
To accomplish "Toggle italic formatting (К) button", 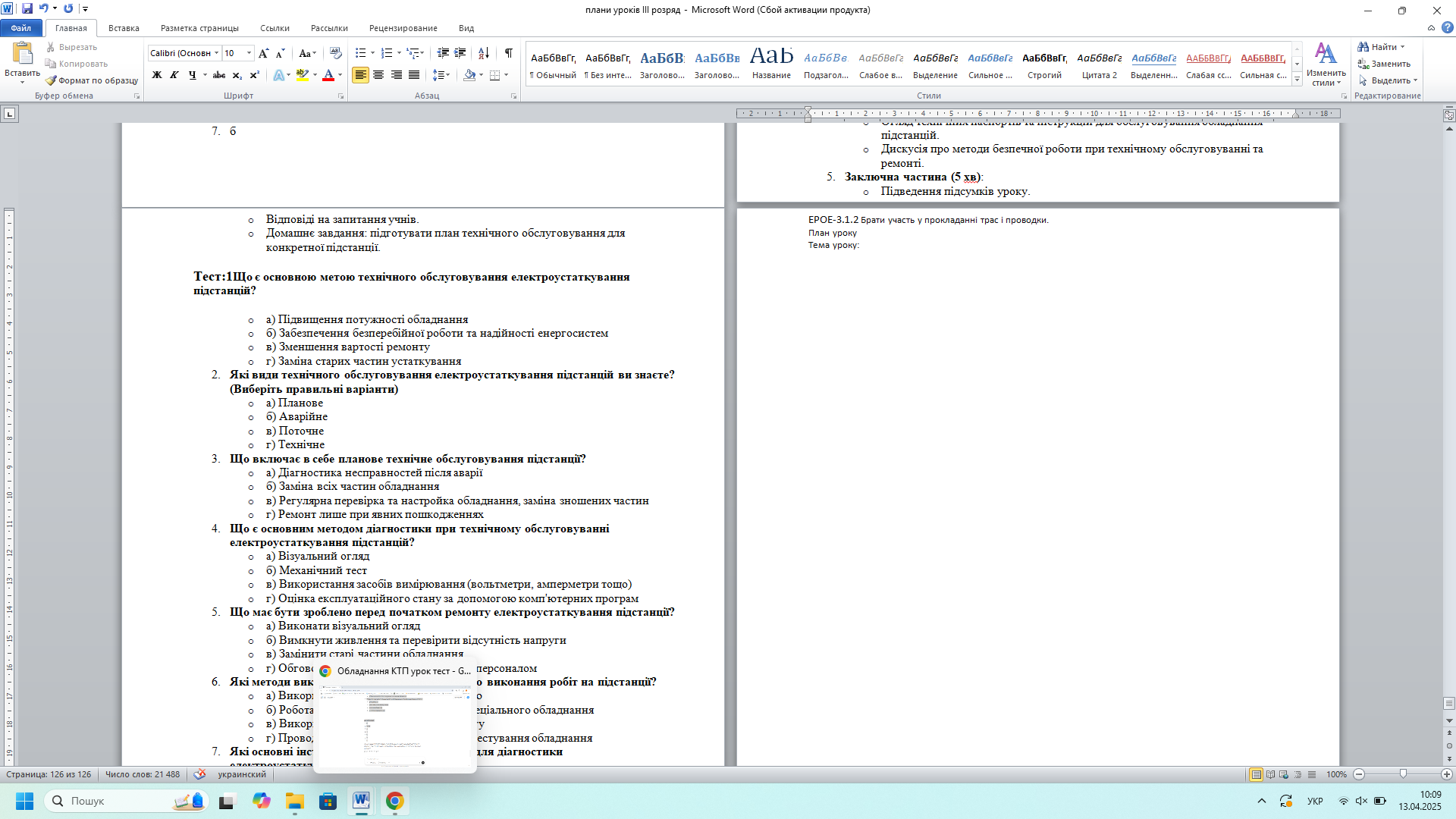I will click(174, 75).
